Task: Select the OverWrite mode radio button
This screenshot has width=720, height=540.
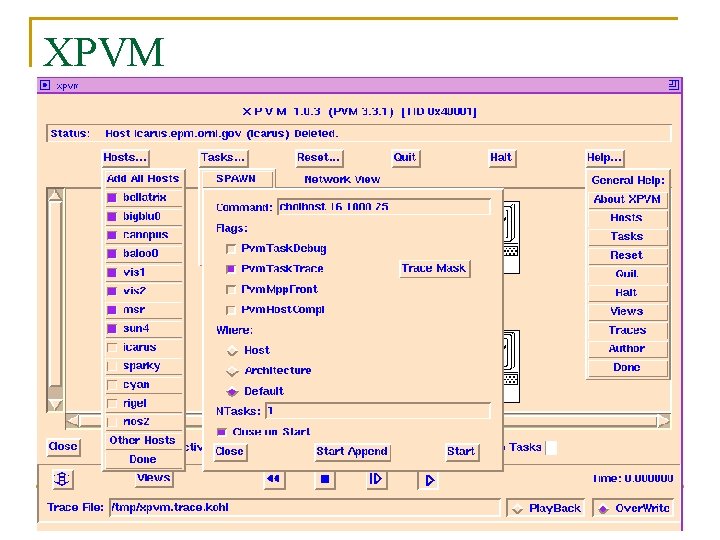Action: 604,509
